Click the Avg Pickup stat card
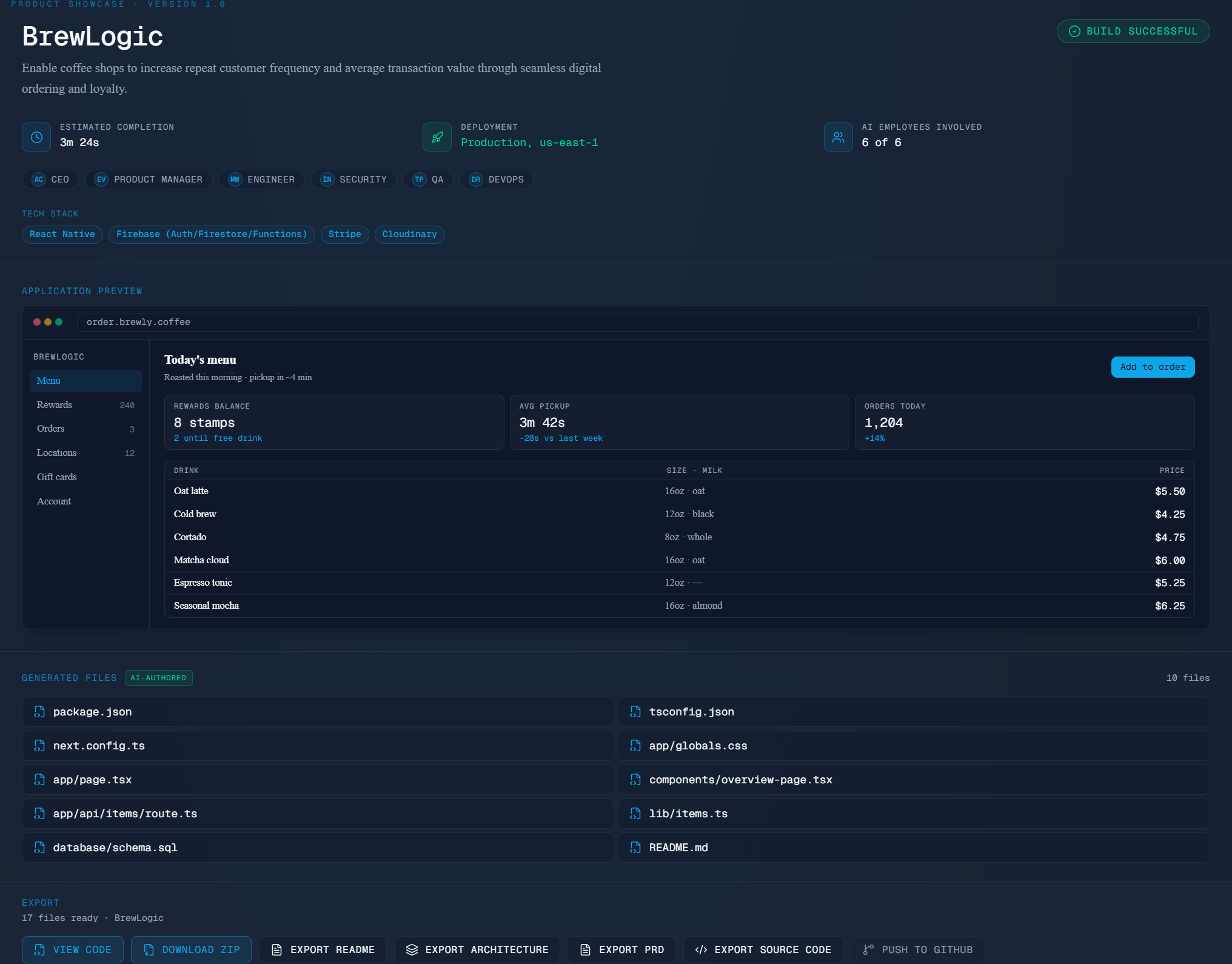Image resolution: width=1232 pixels, height=964 pixels. point(680,423)
